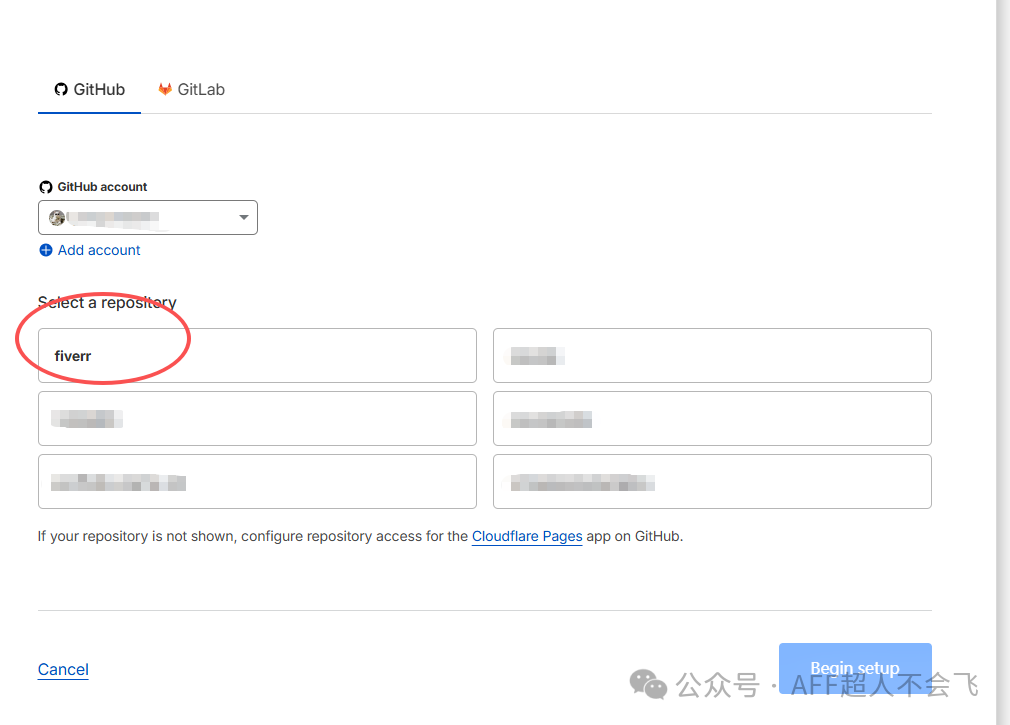Open the GitHub account dropdown
The height and width of the screenshot is (725, 1010).
pos(148,218)
